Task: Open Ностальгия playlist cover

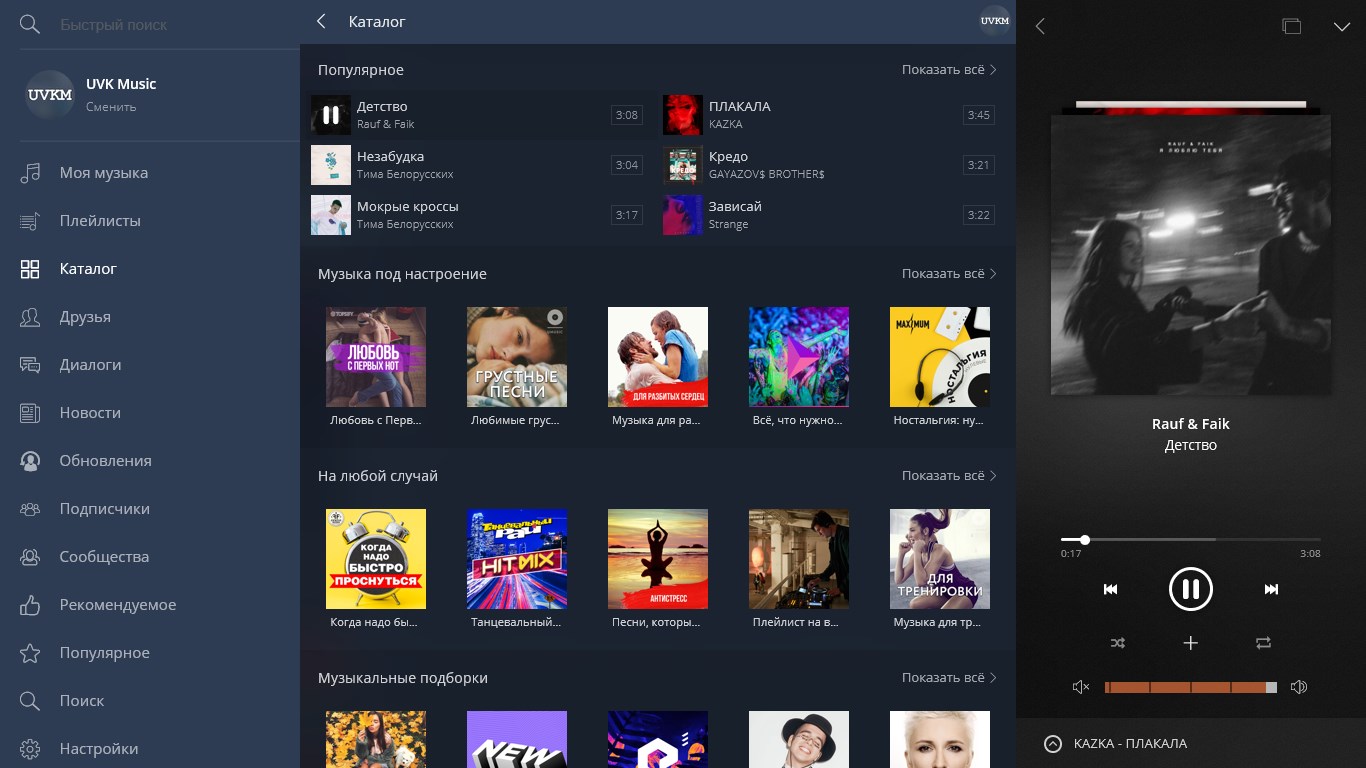Action: [940, 357]
